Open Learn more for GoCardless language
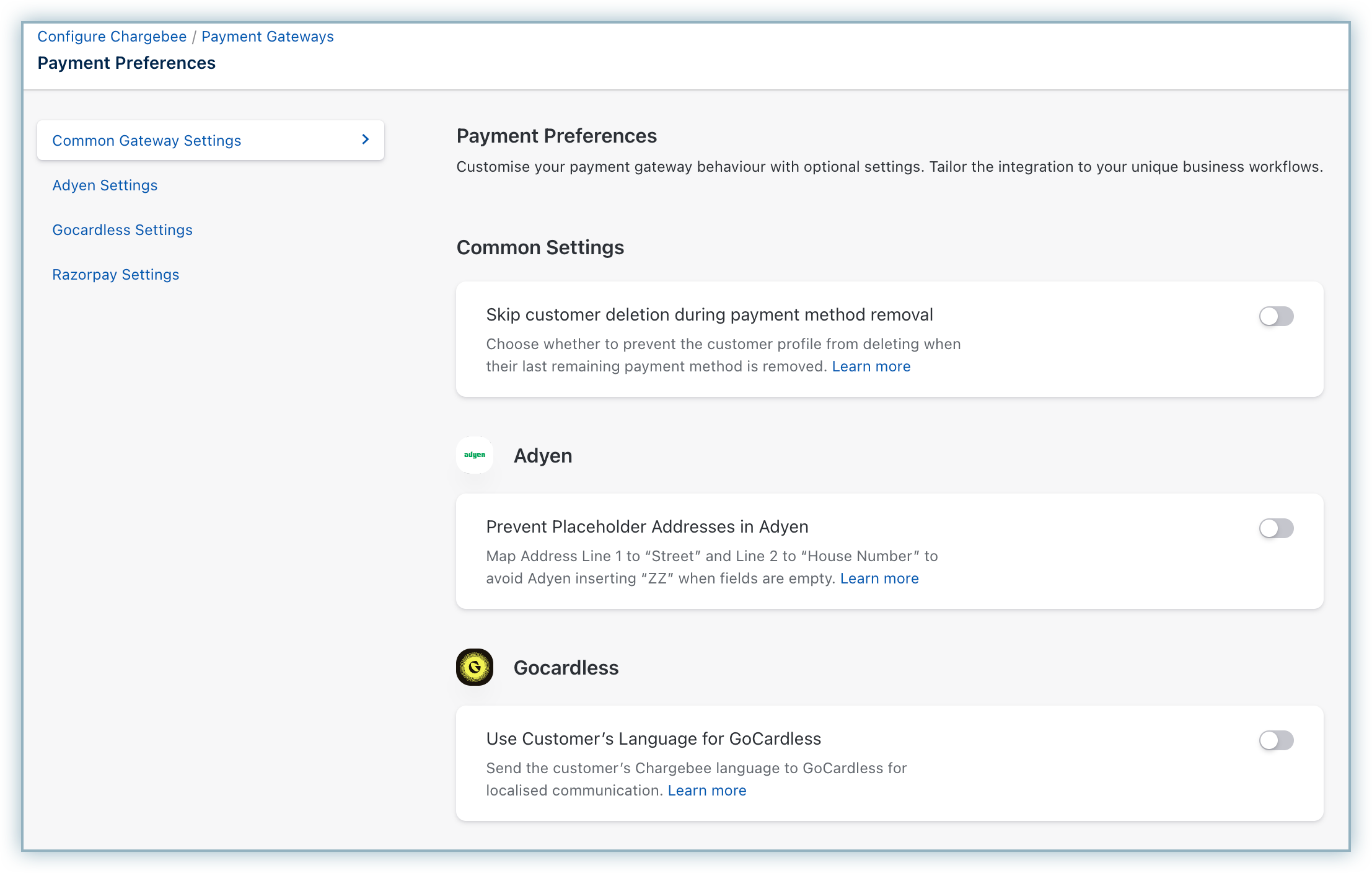The image size is (1372, 873). click(x=706, y=791)
